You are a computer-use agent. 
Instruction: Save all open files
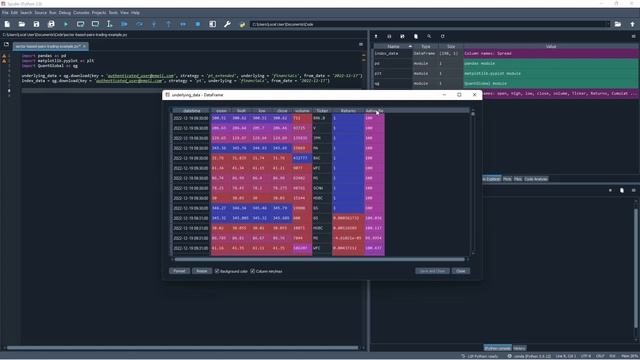point(51,24)
